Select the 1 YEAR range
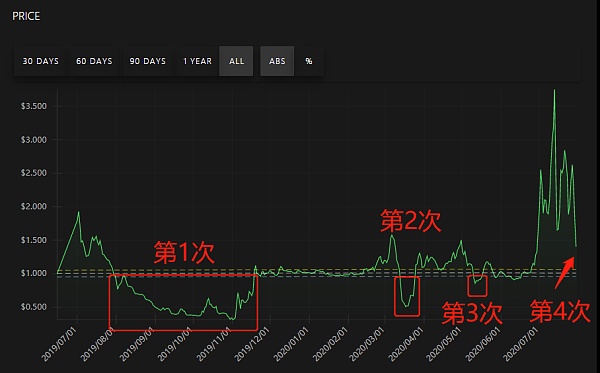The height and width of the screenshot is (373, 600). pos(197,61)
